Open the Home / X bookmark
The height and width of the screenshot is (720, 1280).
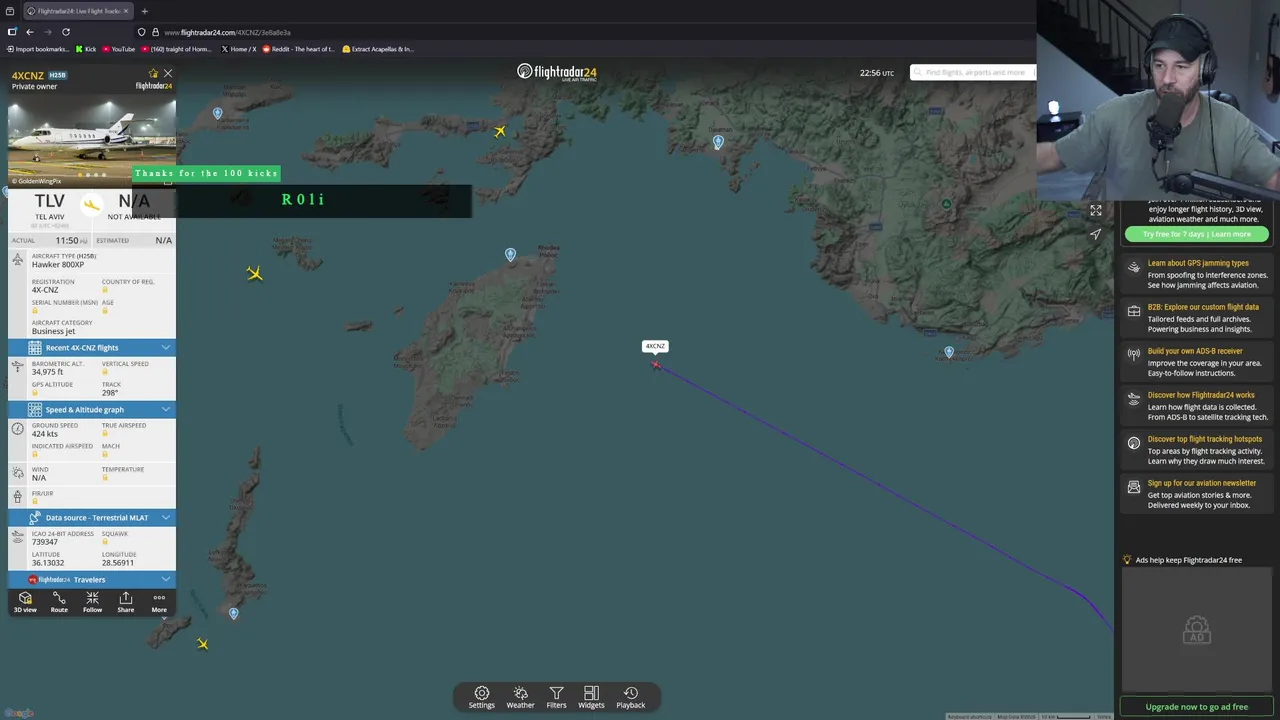tap(238, 49)
